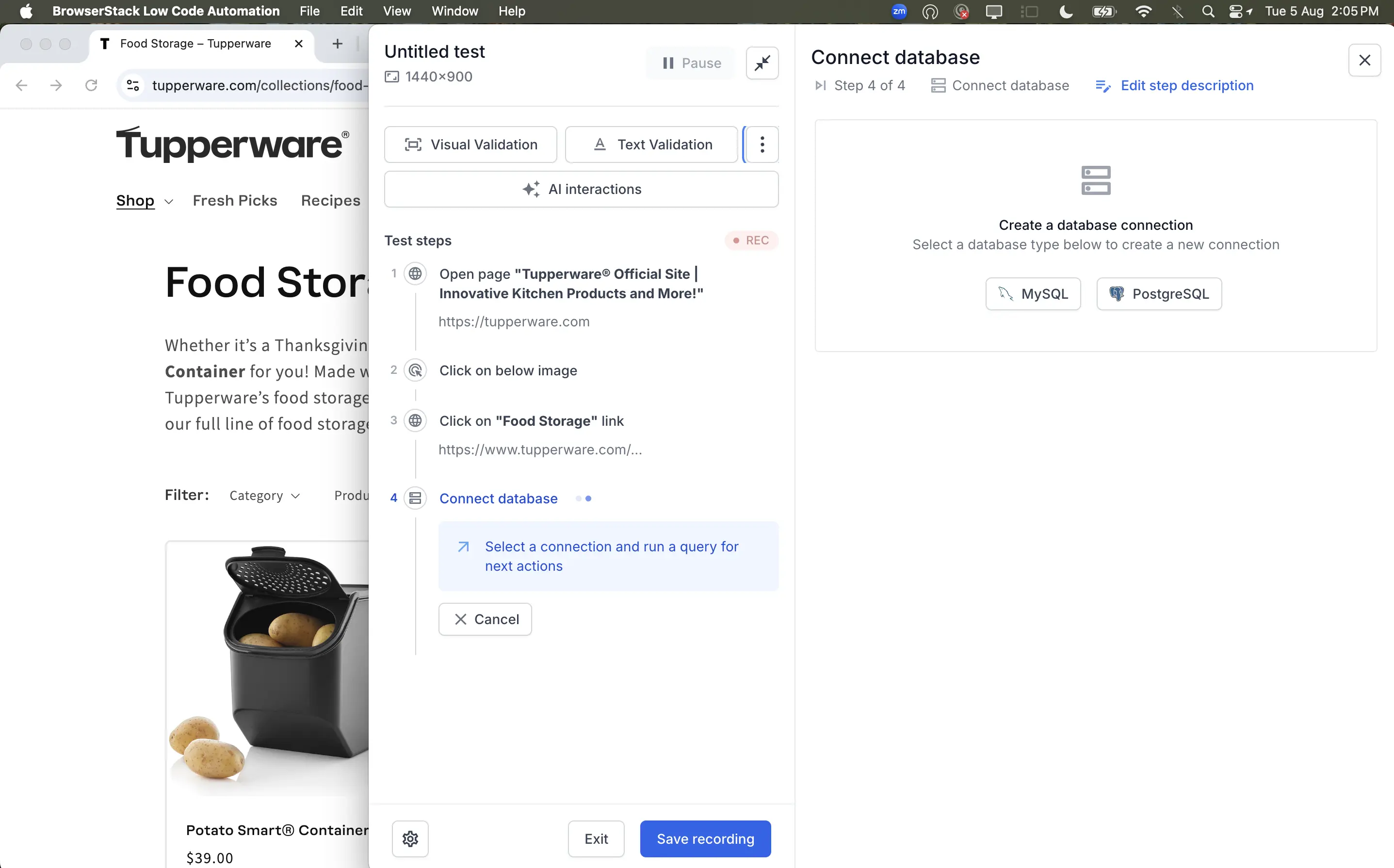This screenshot has height=868, width=1394.
Task: Click the step 4 database icon
Action: 415,498
